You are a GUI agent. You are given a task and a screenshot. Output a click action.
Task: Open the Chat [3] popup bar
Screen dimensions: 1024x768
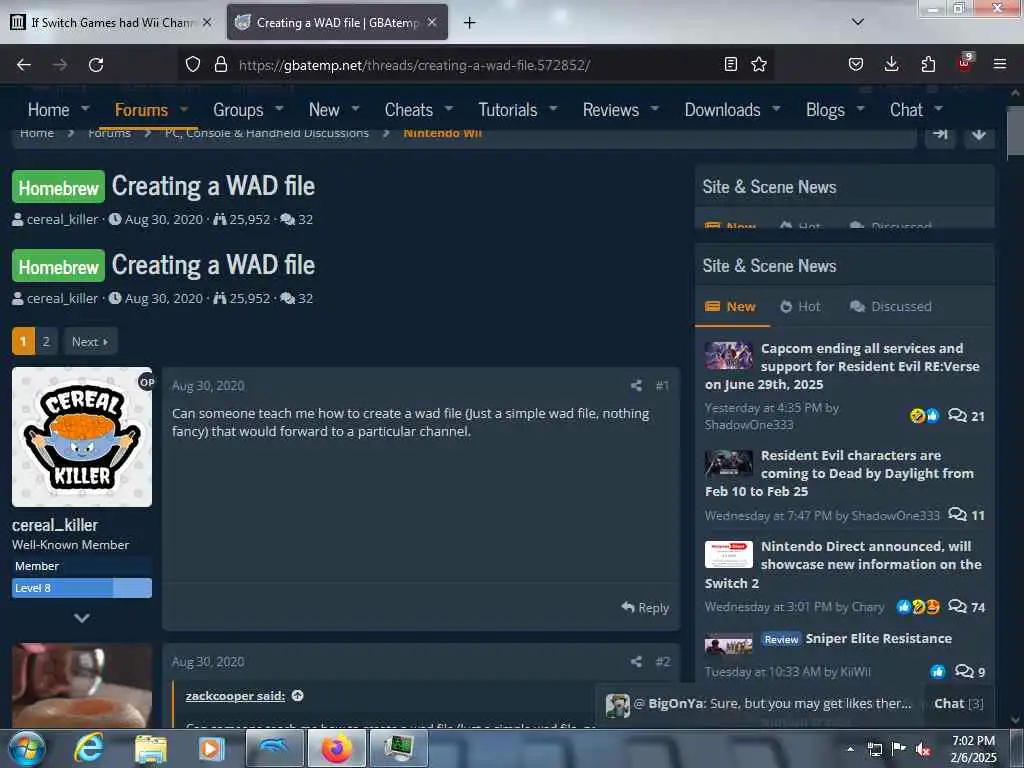coord(958,703)
